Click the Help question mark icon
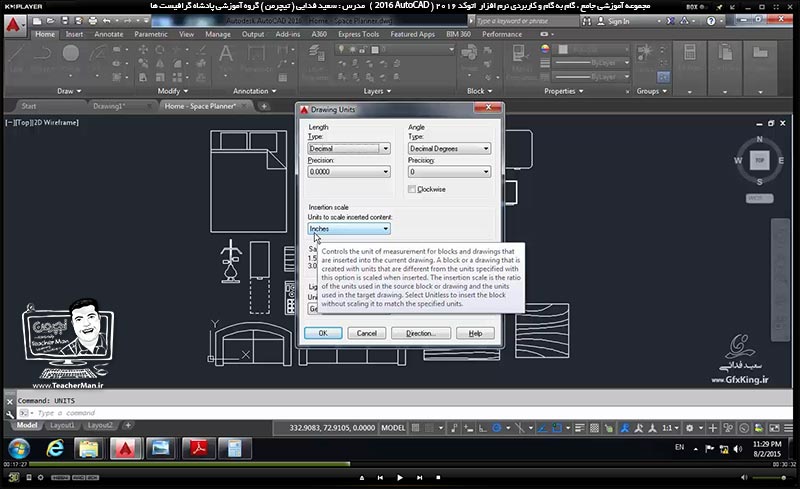The height and width of the screenshot is (489, 800). pyautogui.click(x=711, y=21)
